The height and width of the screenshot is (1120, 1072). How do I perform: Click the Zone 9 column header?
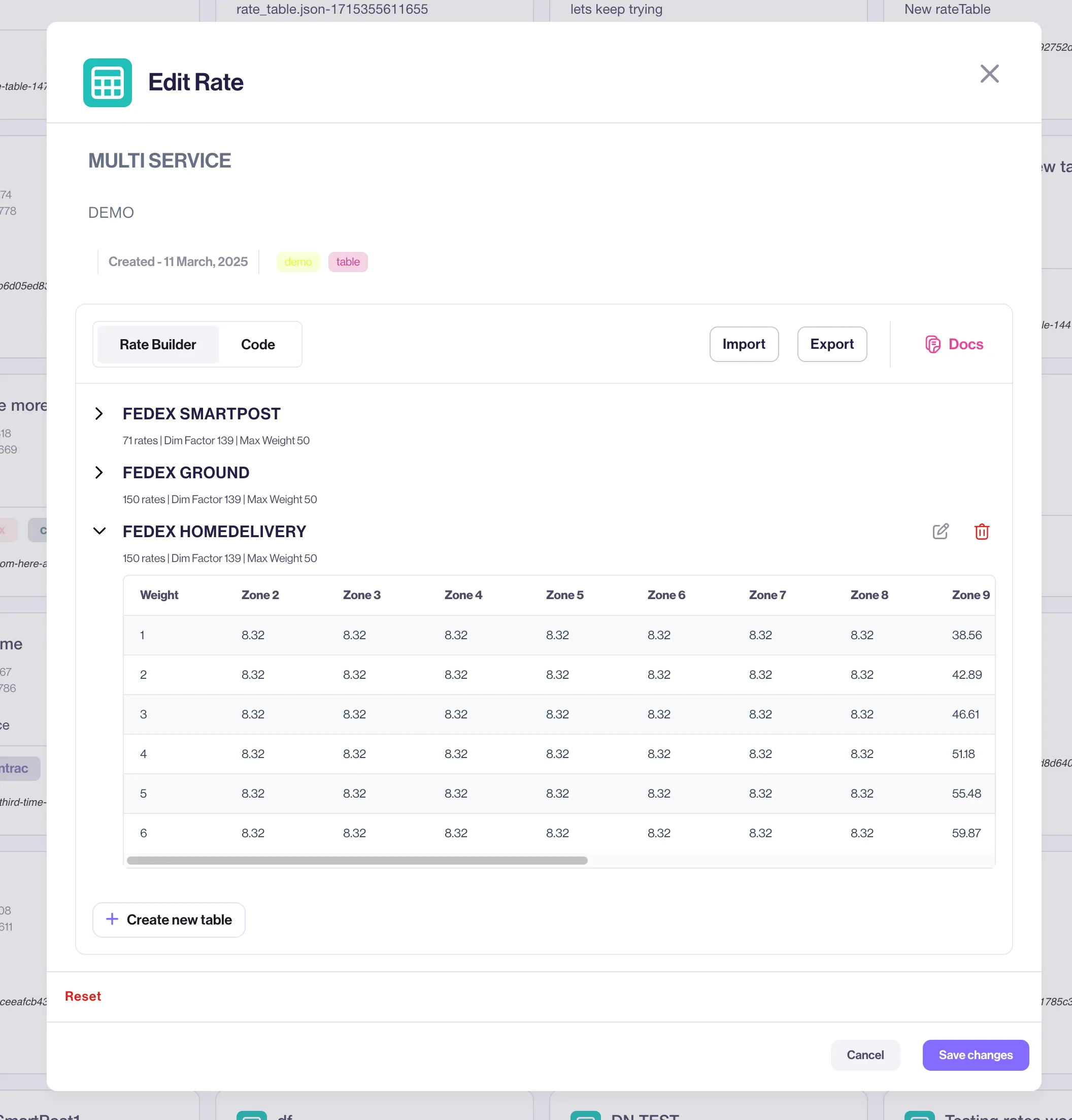click(970, 595)
